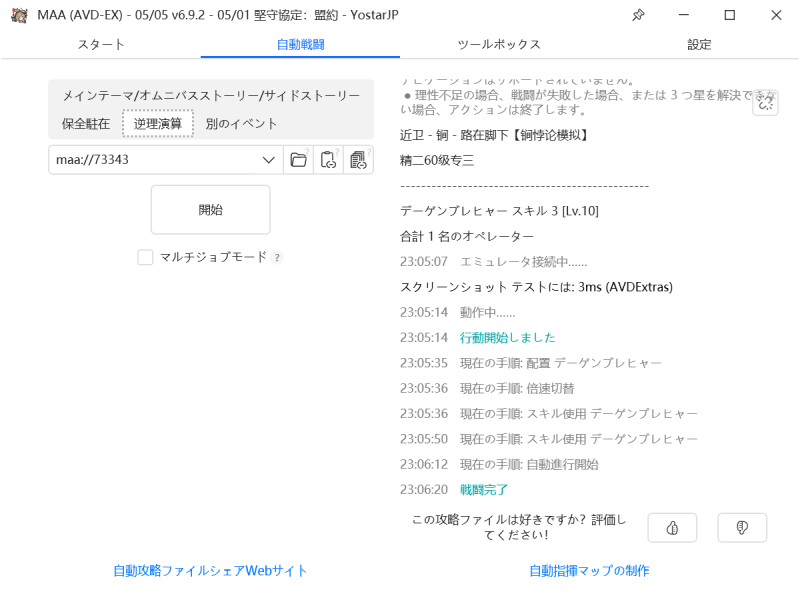The height and width of the screenshot is (600, 800).
Task: Select the 保全駐在 mode
Action: pos(86,123)
